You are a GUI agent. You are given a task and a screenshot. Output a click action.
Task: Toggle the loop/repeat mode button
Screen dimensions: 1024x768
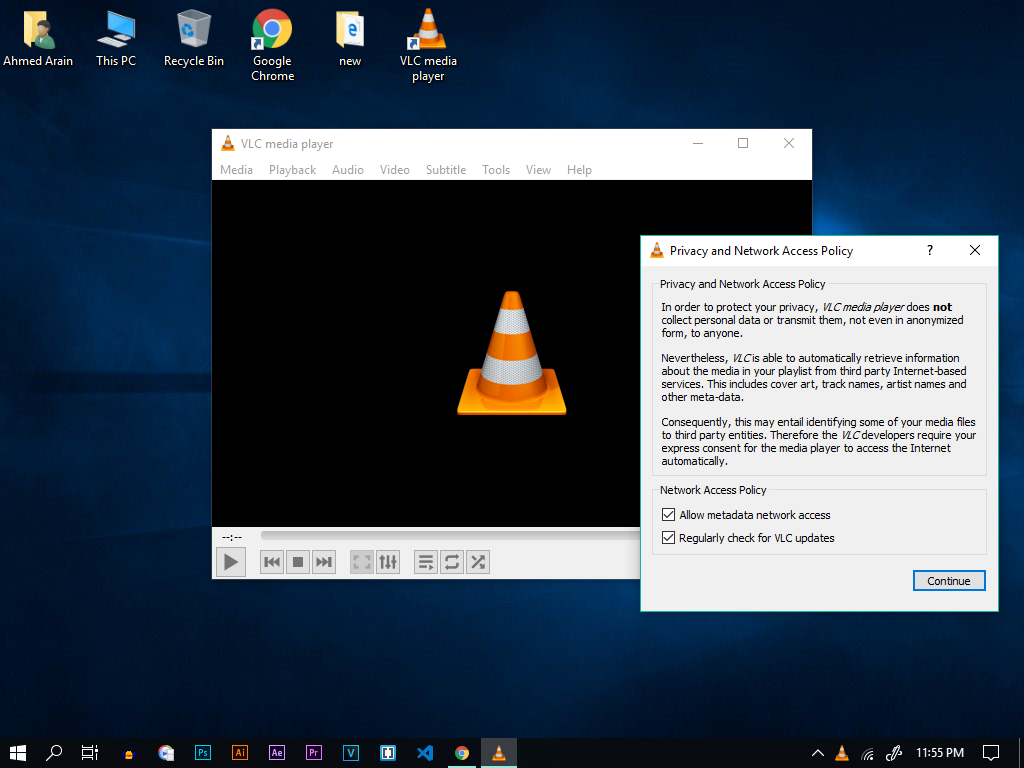pos(452,562)
